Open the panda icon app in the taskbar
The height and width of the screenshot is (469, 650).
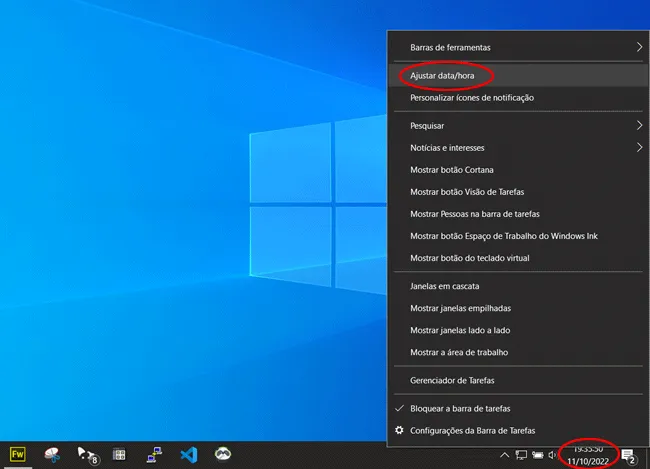pyautogui.click(x=223, y=454)
